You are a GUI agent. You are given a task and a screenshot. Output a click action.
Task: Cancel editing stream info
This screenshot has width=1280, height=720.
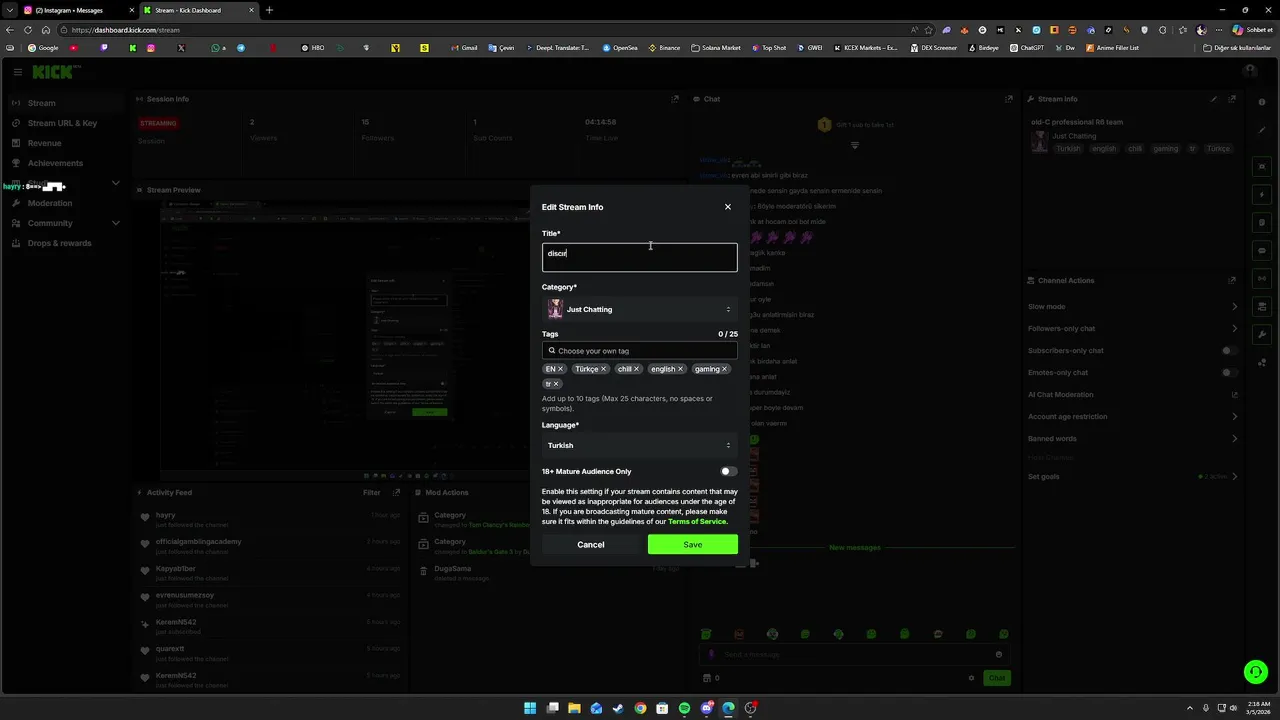pos(590,545)
